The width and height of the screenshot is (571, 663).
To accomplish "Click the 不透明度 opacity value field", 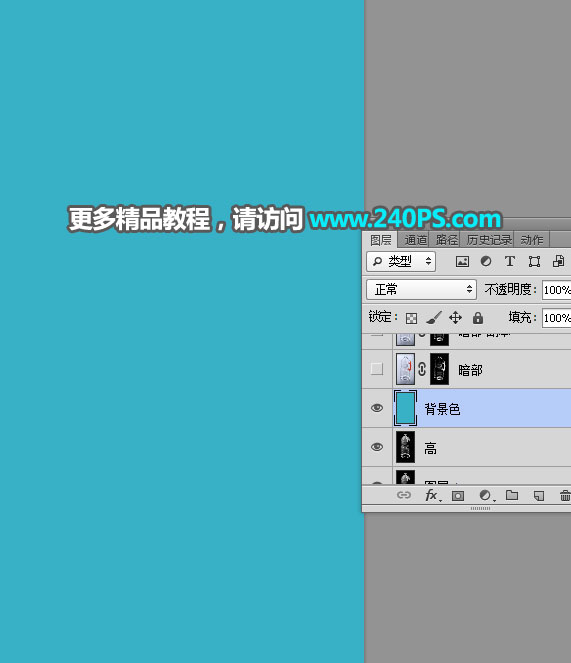I will pos(557,290).
